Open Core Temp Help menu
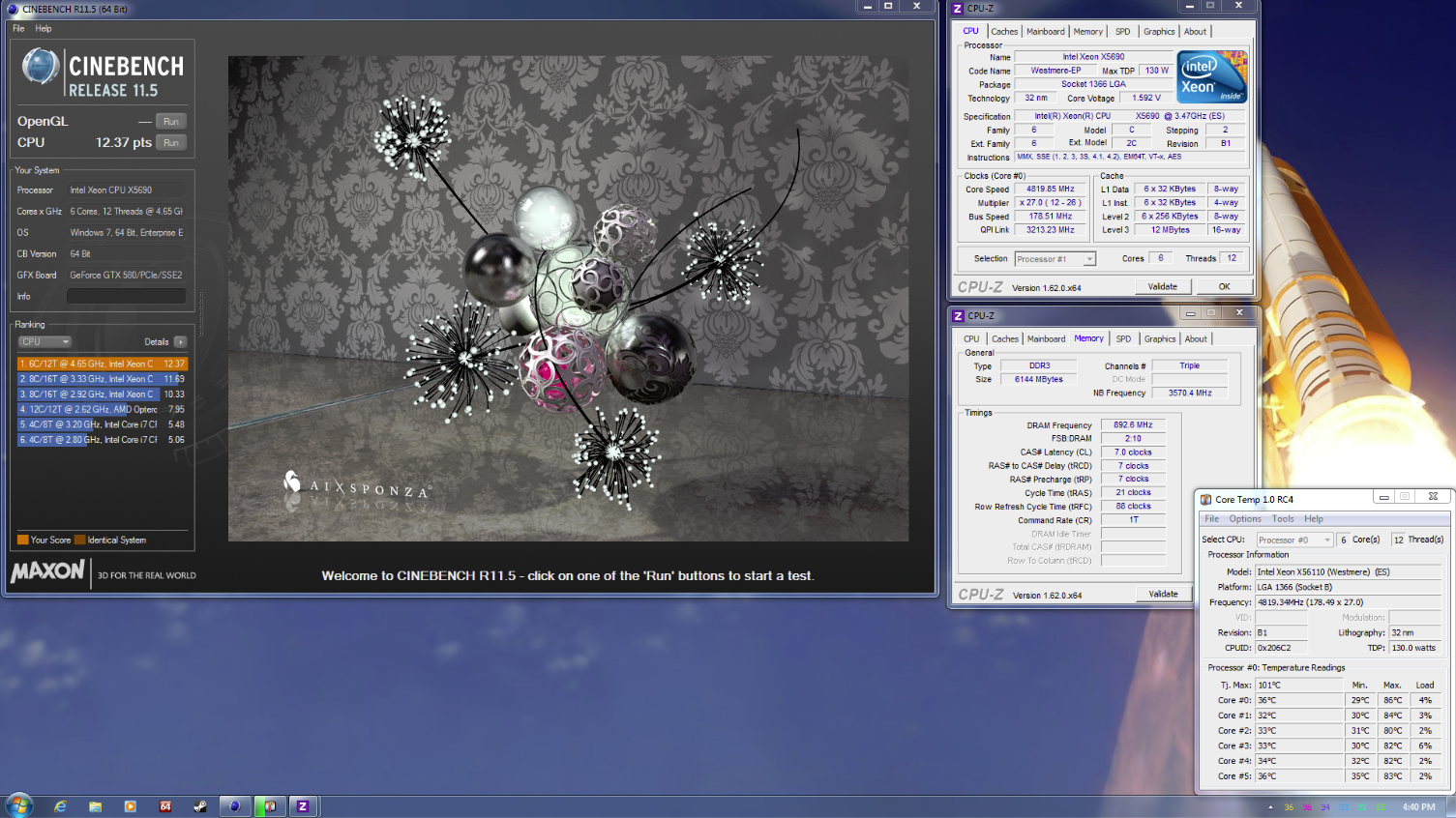The height and width of the screenshot is (818, 1456). (1314, 519)
